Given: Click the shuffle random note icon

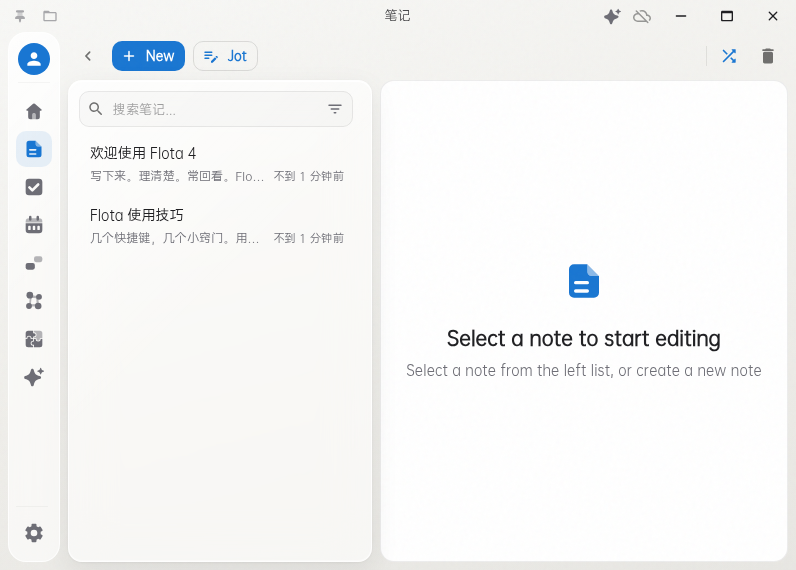Looking at the screenshot, I should tap(729, 56).
